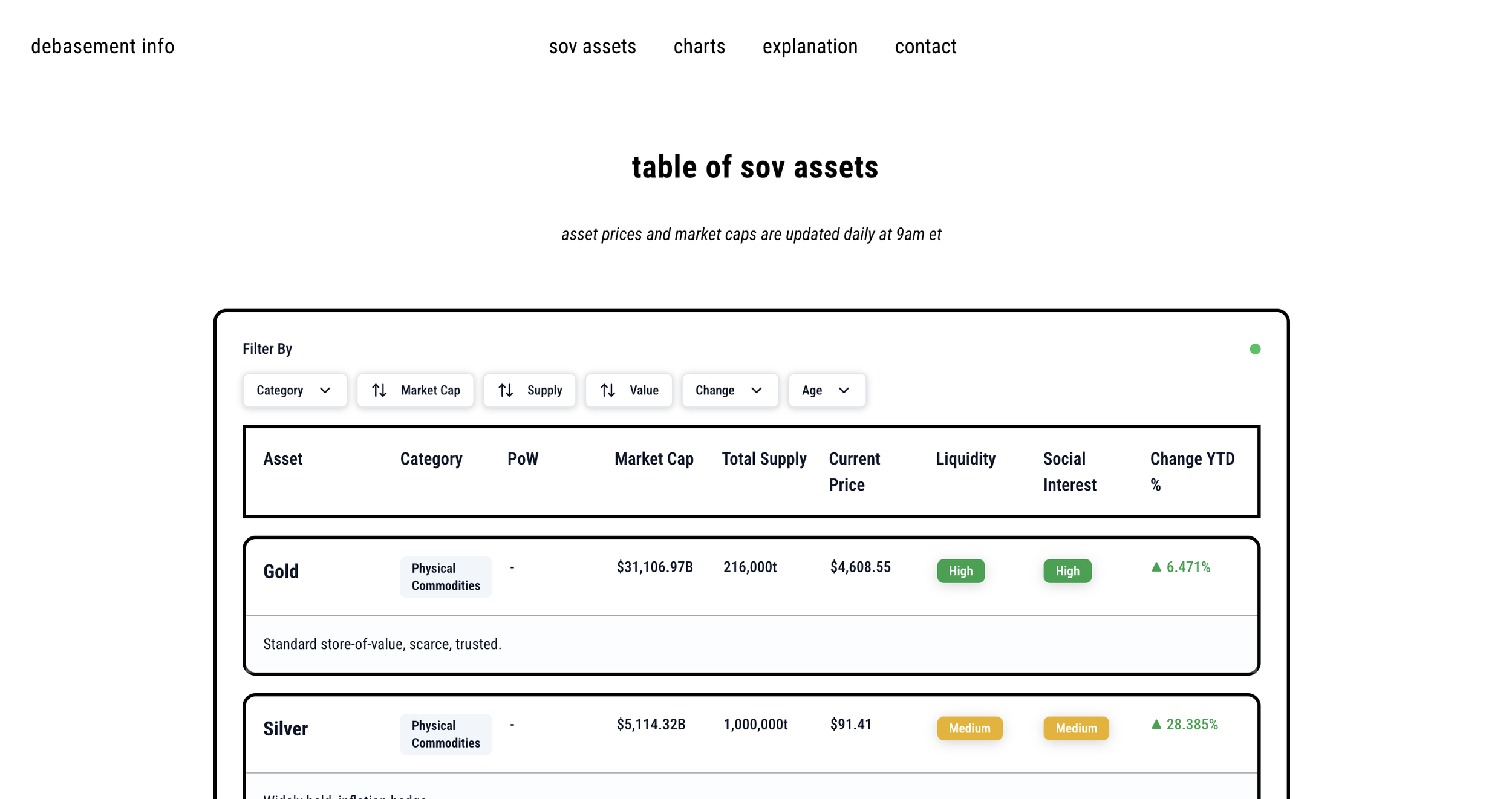Click the green status dot indicator
The width and height of the screenshot is (1512, 799).
pyautogui.click(x=1255, y=349)
